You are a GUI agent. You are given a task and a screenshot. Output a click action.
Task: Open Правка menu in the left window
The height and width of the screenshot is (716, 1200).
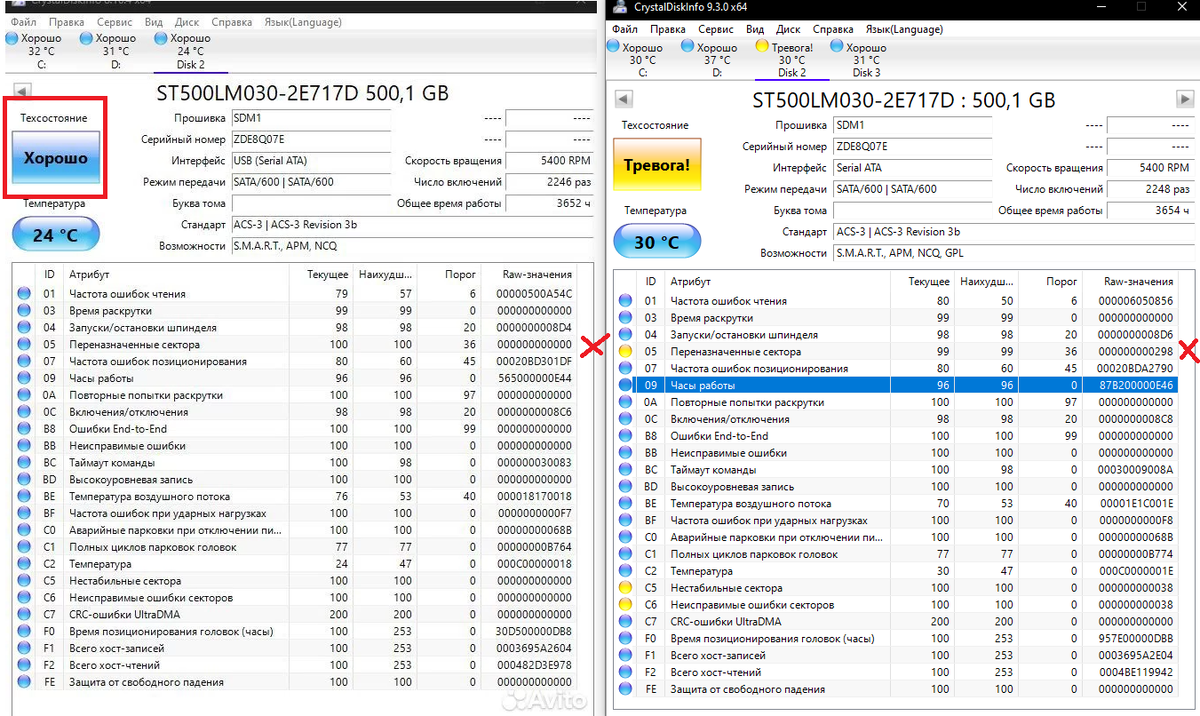click(x=66, y=21)
